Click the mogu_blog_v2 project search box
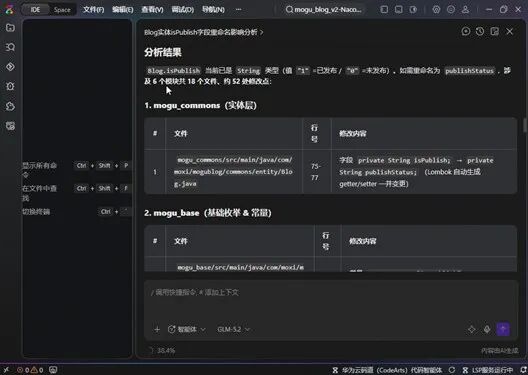 click(324, 10)
